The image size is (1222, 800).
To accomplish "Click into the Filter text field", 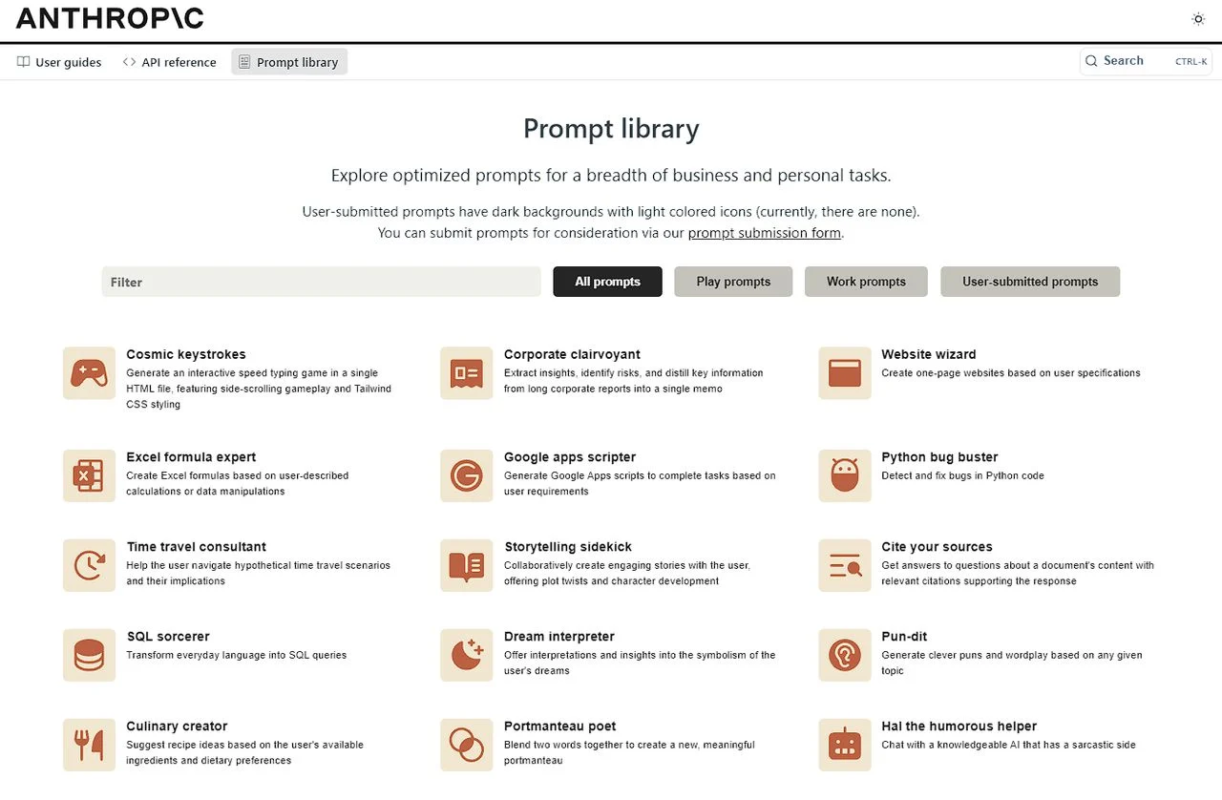I will click(x=321, y=282).
